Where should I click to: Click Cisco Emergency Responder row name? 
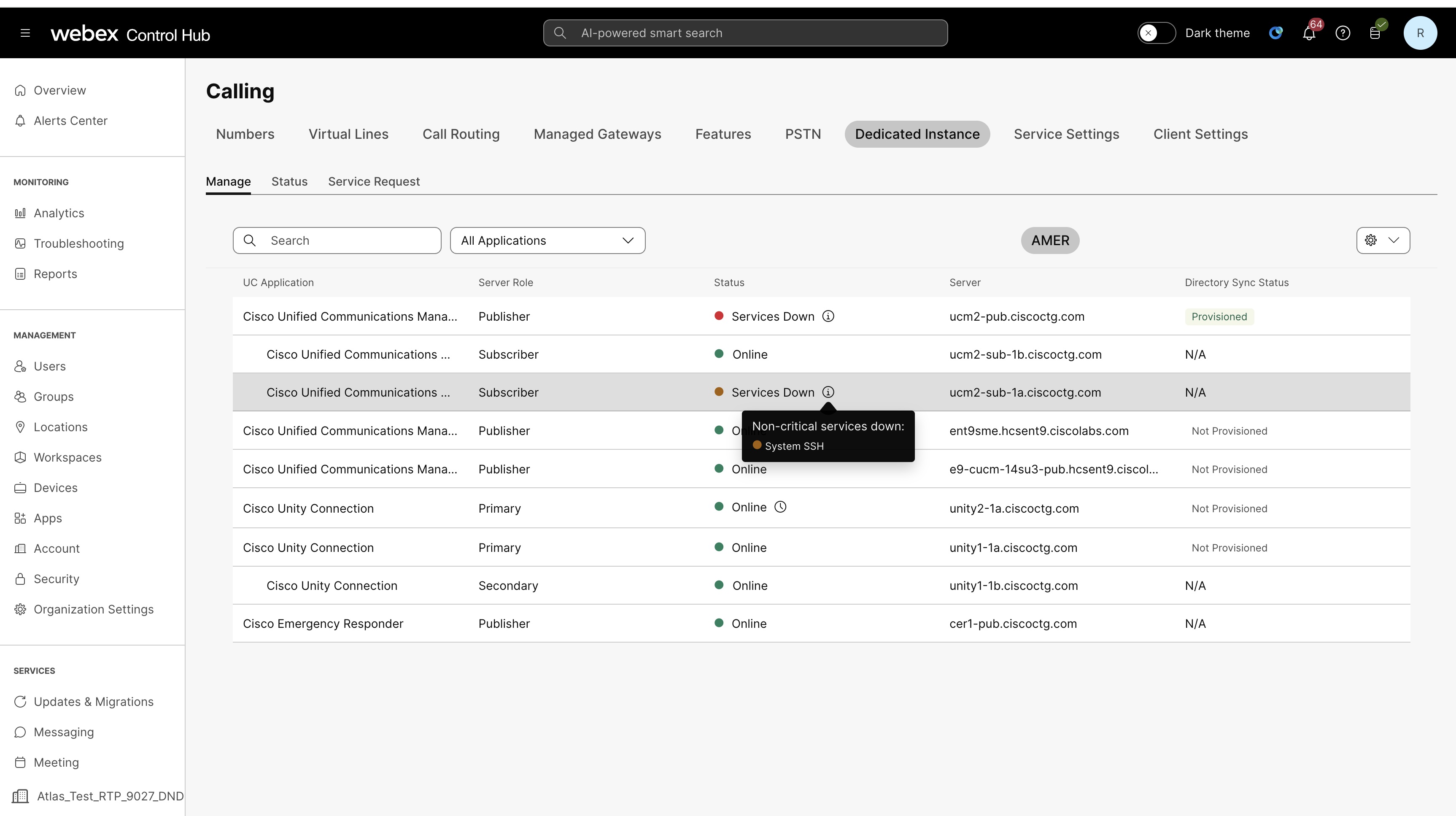[x=323, y=624]
